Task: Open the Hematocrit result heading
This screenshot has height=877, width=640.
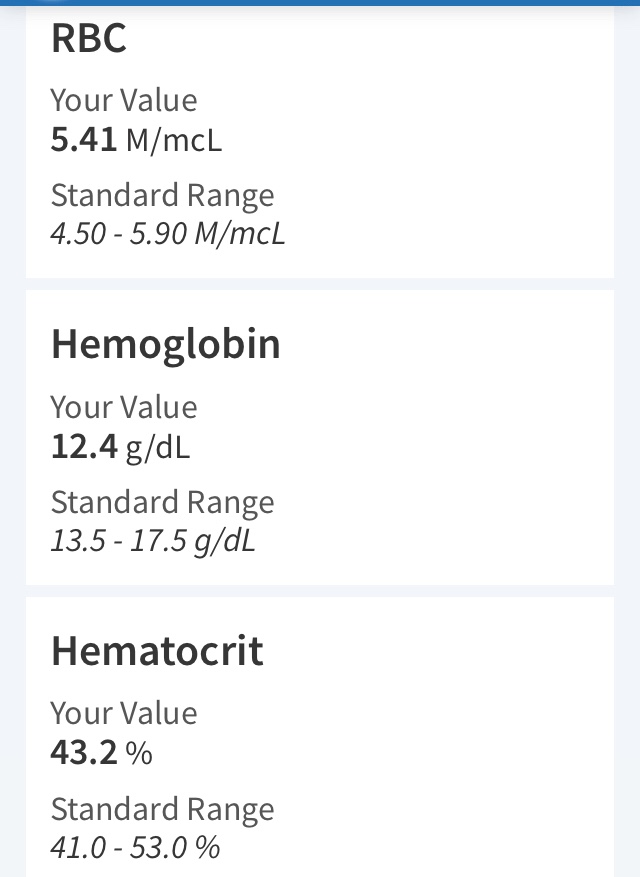Action: [x=157, y=651]
